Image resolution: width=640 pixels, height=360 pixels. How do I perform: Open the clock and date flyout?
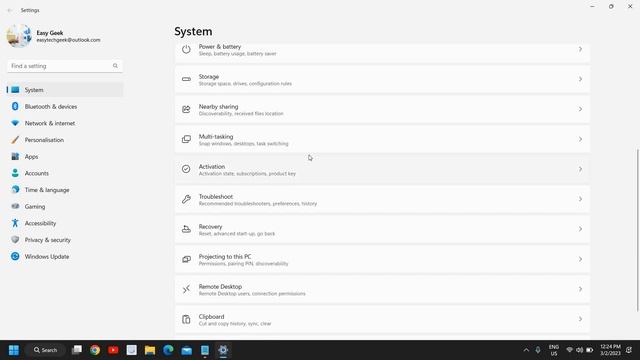[x=610, y=350]
